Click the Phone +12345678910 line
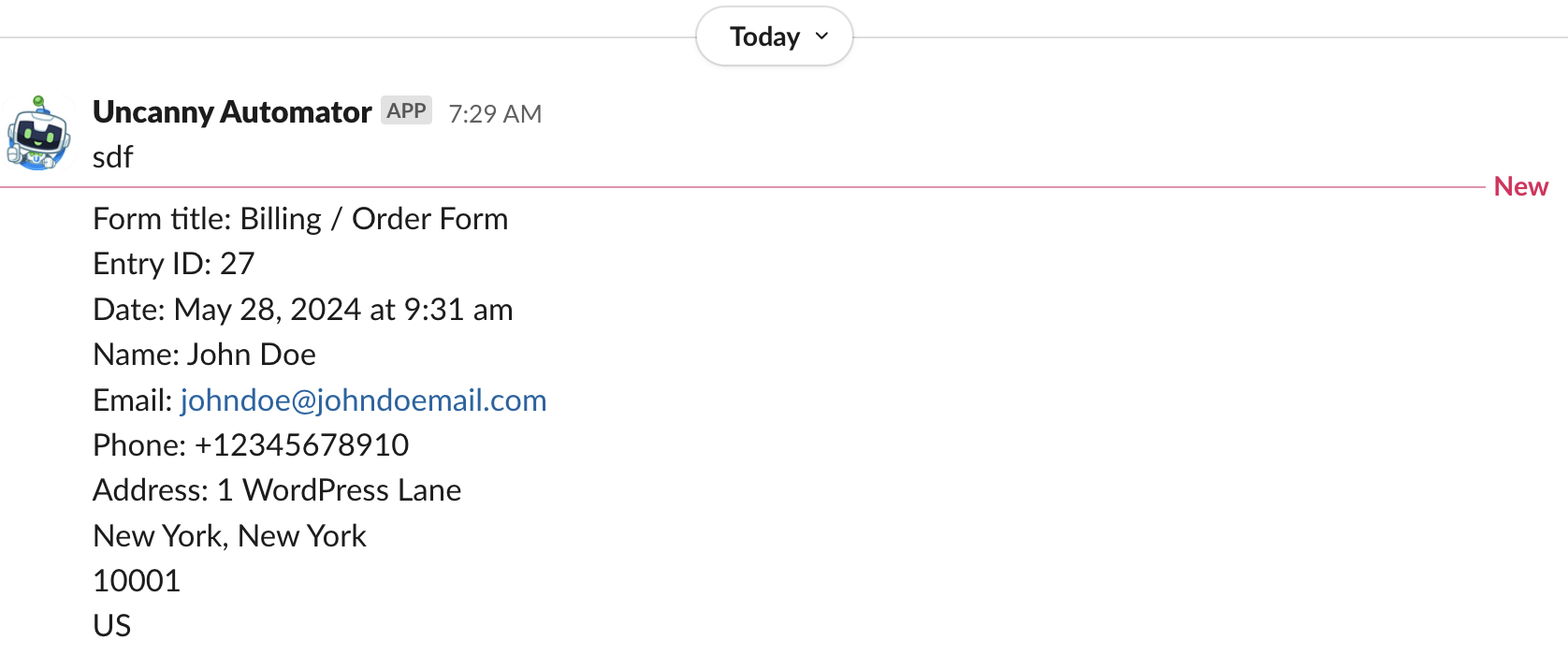The height and width of the screenshot is (655, 1568). [x=251, y=445]
